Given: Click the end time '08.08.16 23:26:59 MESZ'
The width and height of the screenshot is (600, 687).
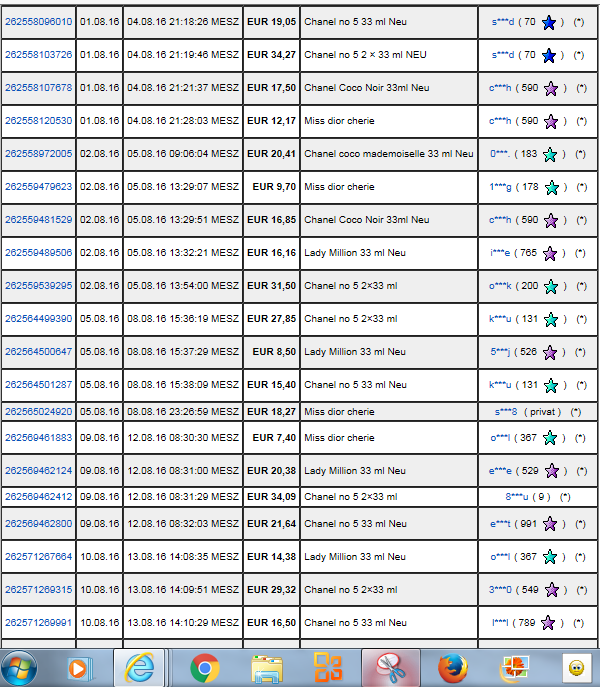Looking at the screenshot, I should click(x=183, y=412).
